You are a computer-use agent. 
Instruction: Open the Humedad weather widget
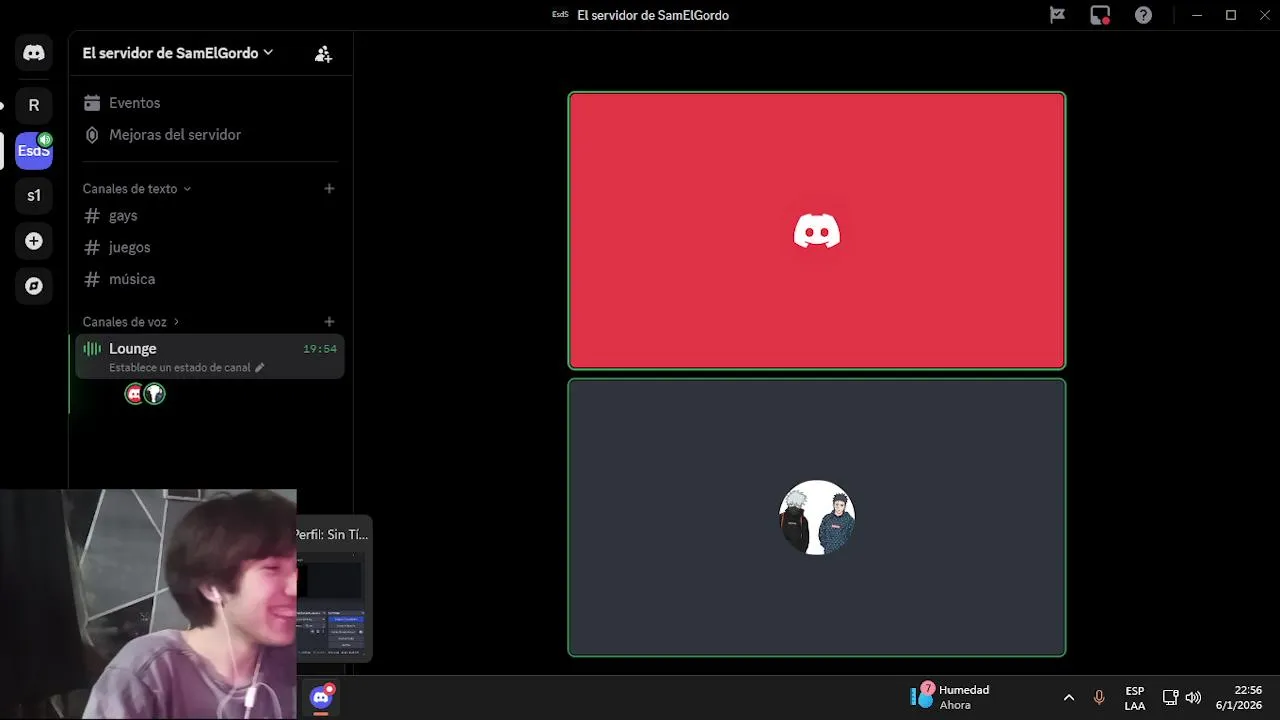[950, 697]
